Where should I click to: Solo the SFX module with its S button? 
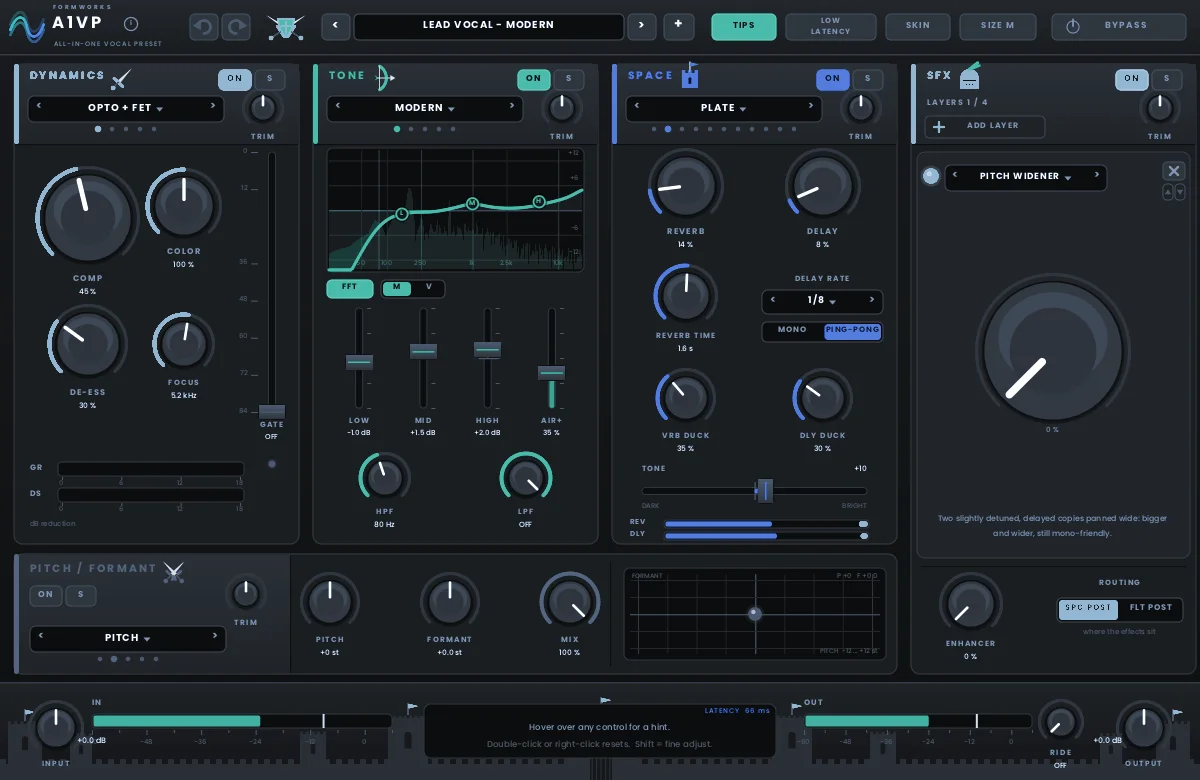tap(1166, 79)
